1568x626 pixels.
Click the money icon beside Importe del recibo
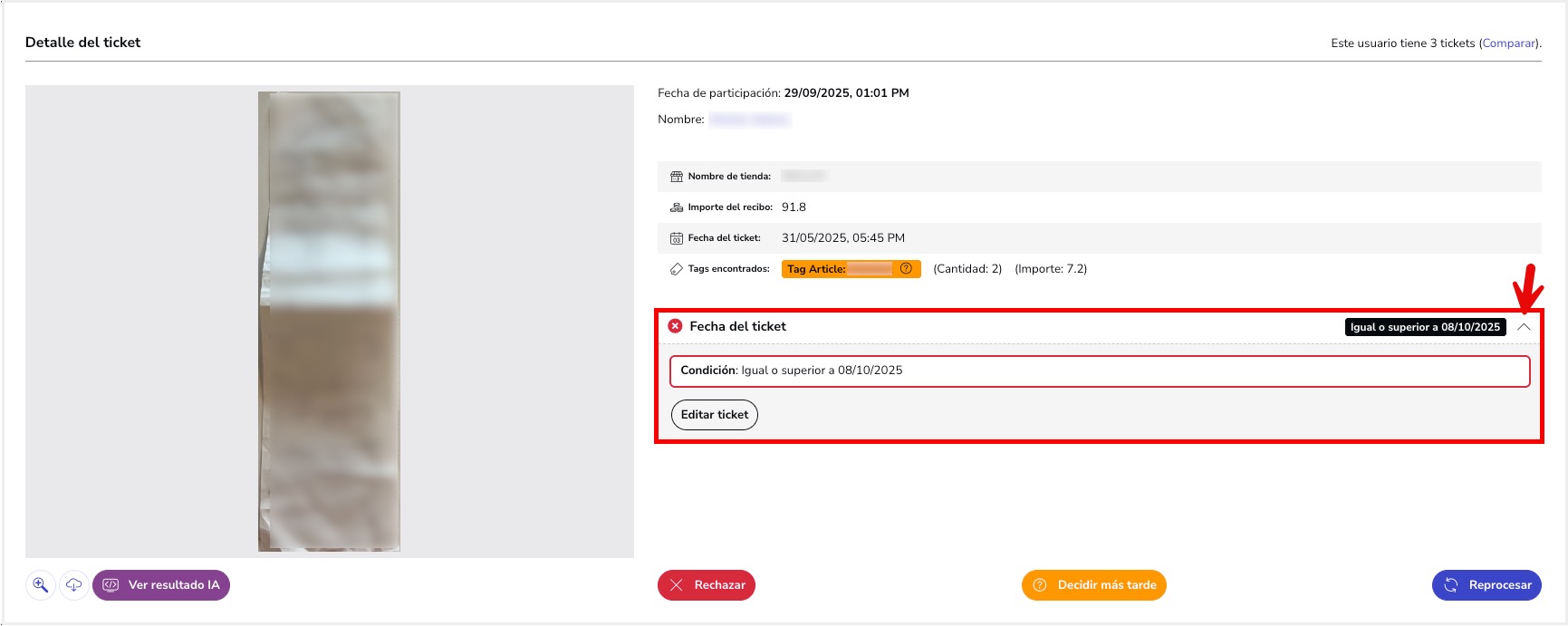(677, 207)
